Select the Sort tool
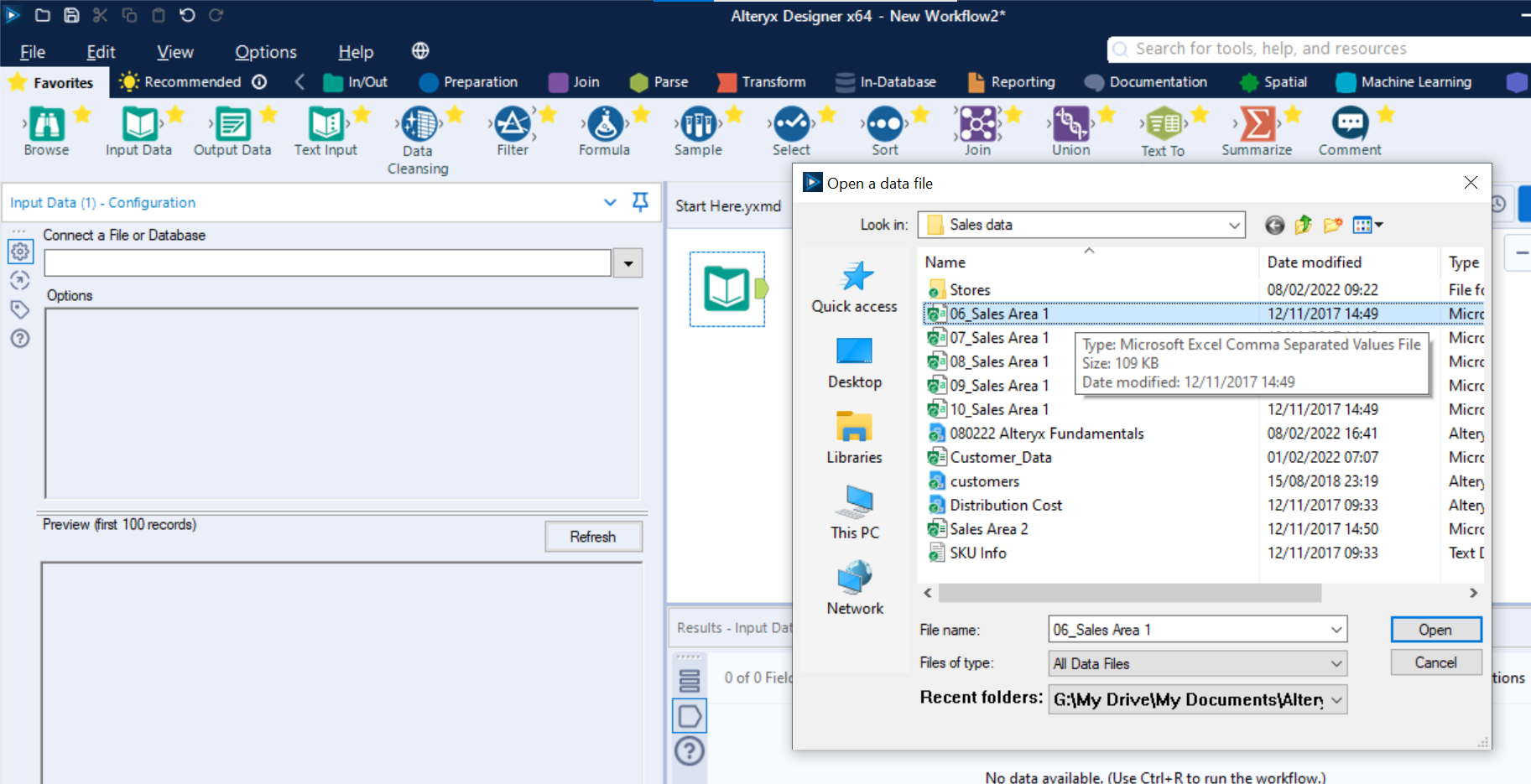The height and width of the screenshot is (784, 1531). click(x=885, y=124)
